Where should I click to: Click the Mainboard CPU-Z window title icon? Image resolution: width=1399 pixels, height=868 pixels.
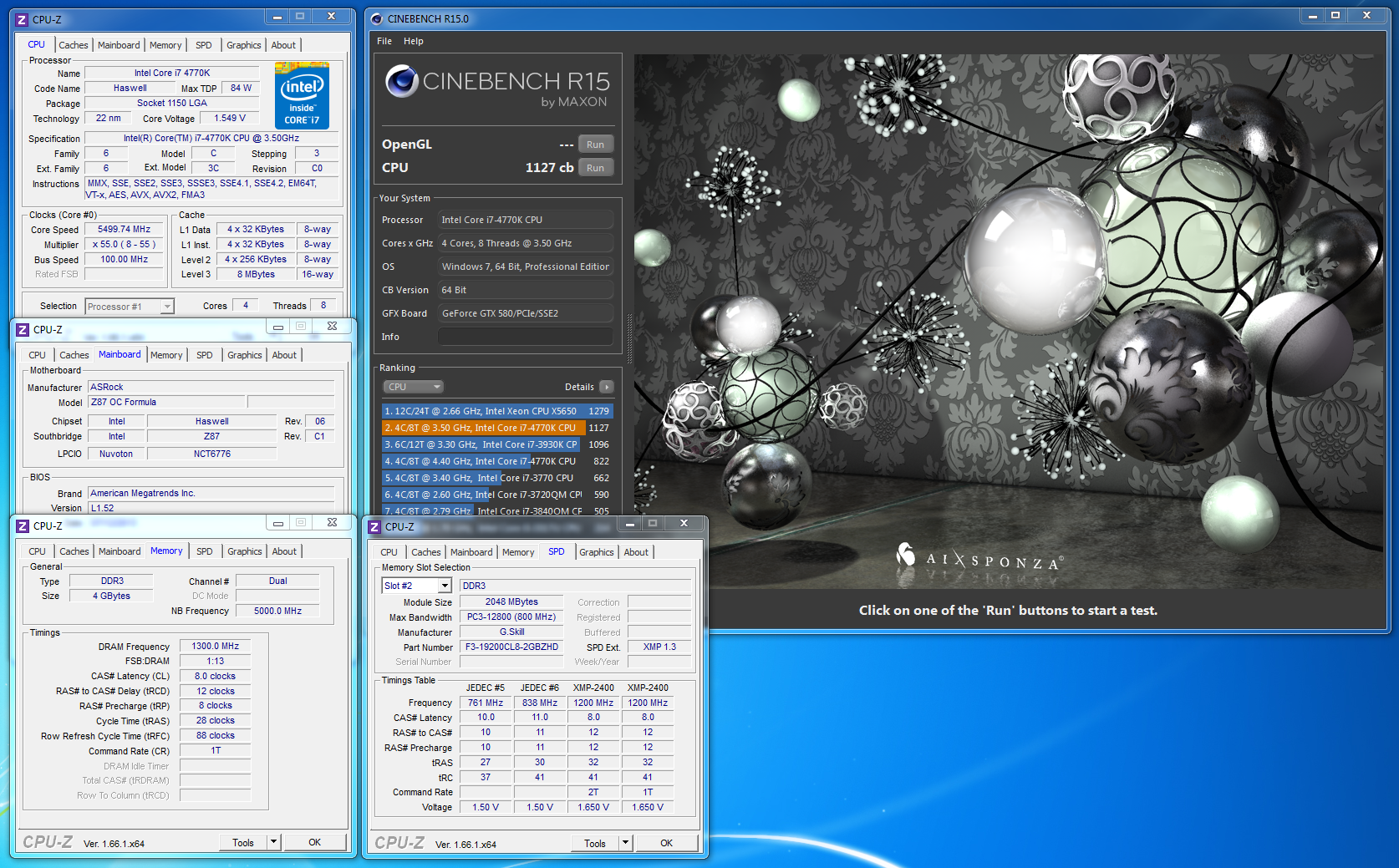point(23,329)
